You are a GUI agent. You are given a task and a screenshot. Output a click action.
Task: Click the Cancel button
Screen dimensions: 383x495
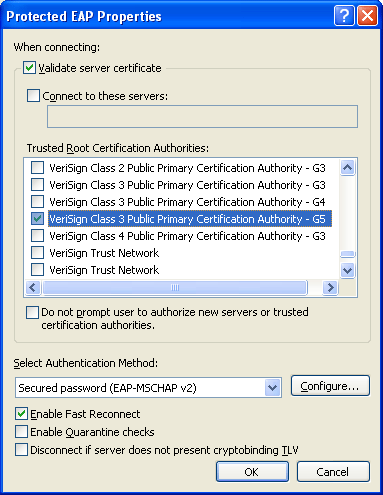click(333, 472)
